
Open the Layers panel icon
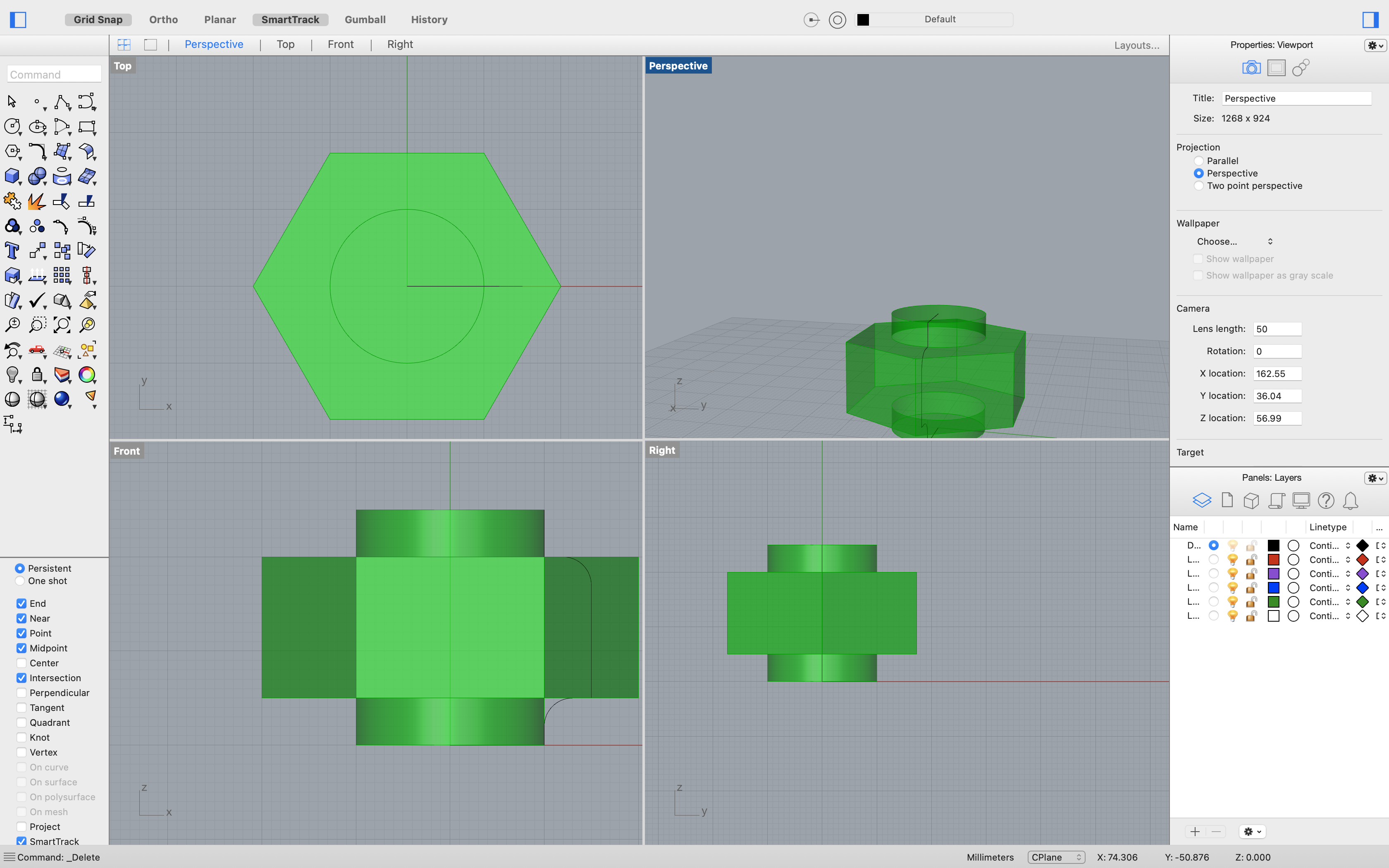pos(1202,499)
